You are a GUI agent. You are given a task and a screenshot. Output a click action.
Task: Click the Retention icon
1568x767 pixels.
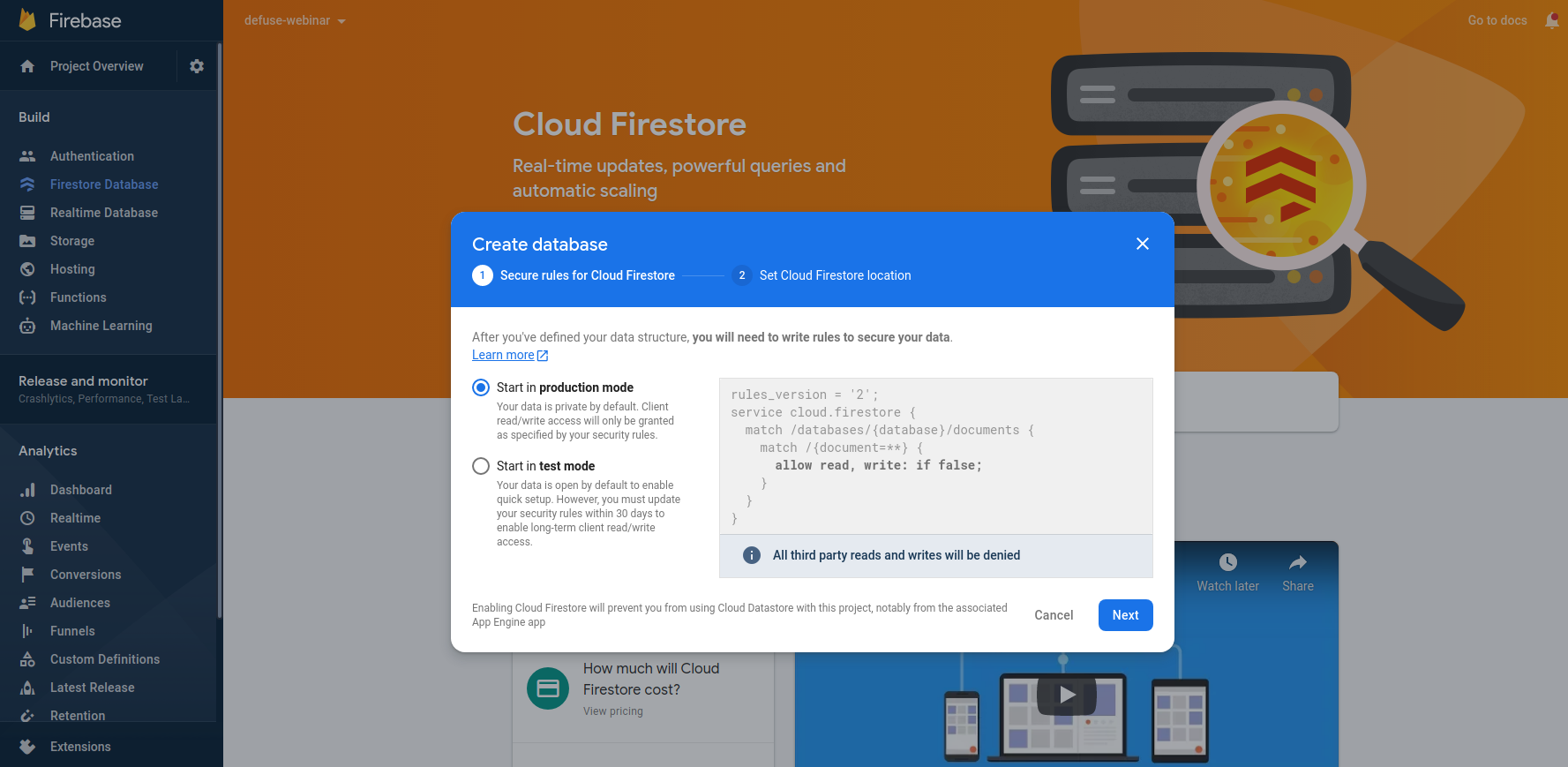coord(27,716)
